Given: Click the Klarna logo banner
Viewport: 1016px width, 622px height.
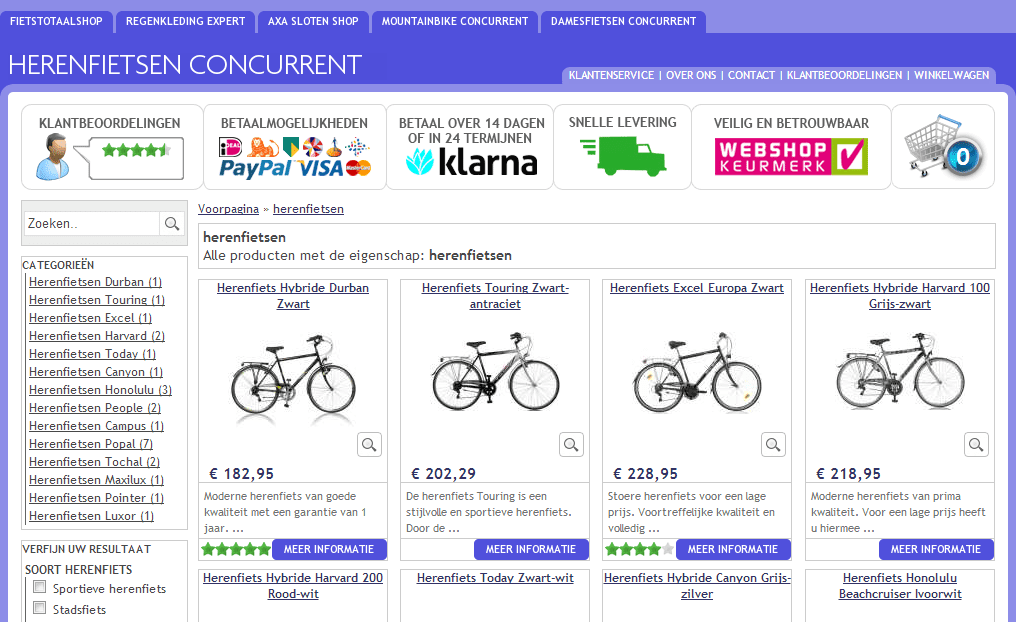Looking at the screenshot, I should 472,162.
